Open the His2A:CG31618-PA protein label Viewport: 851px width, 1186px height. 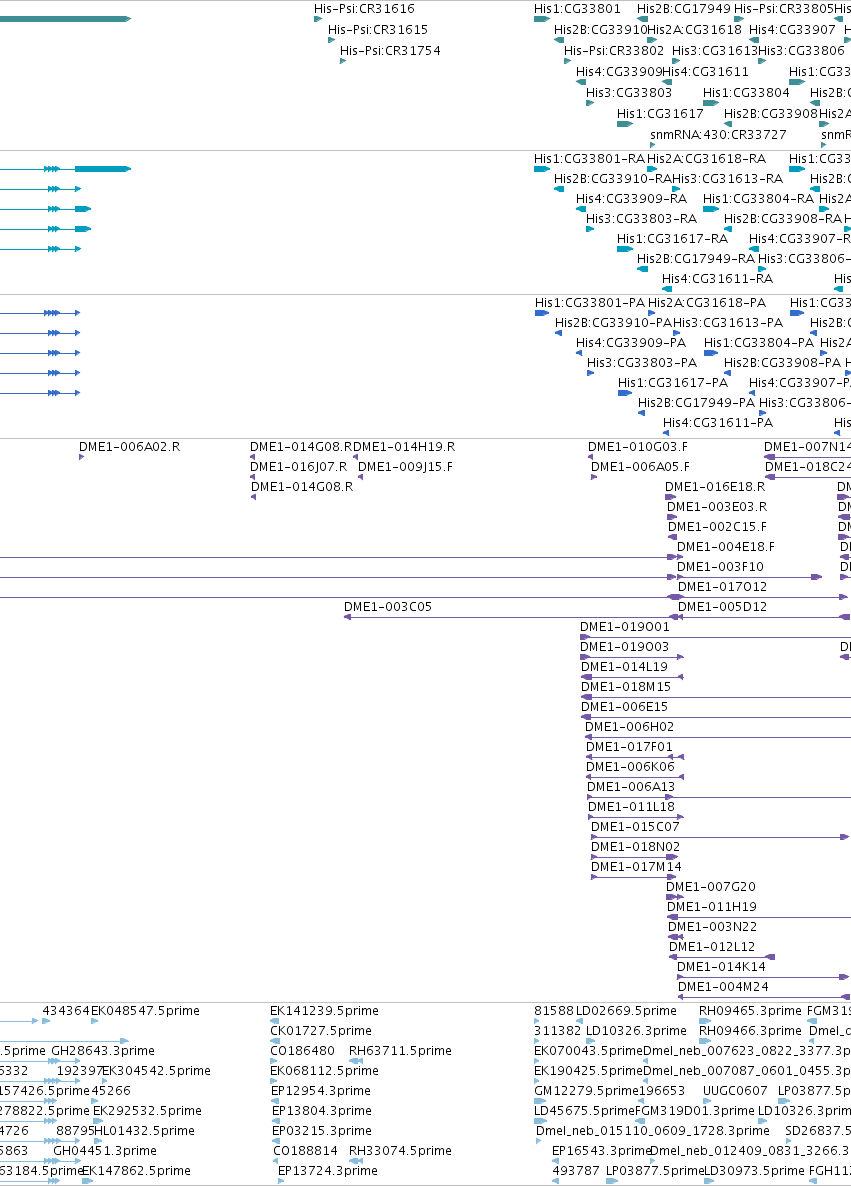707,303
